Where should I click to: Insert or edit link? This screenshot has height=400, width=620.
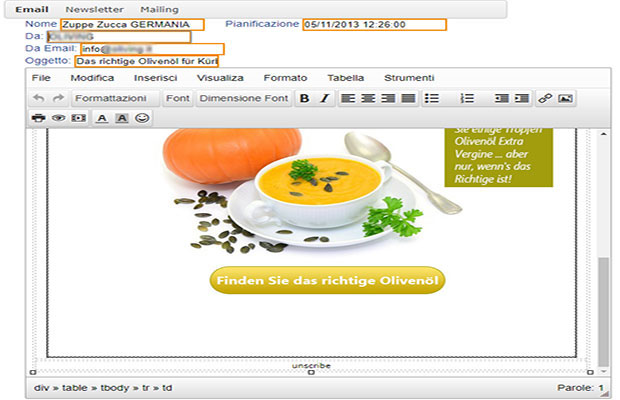point(545,98)
